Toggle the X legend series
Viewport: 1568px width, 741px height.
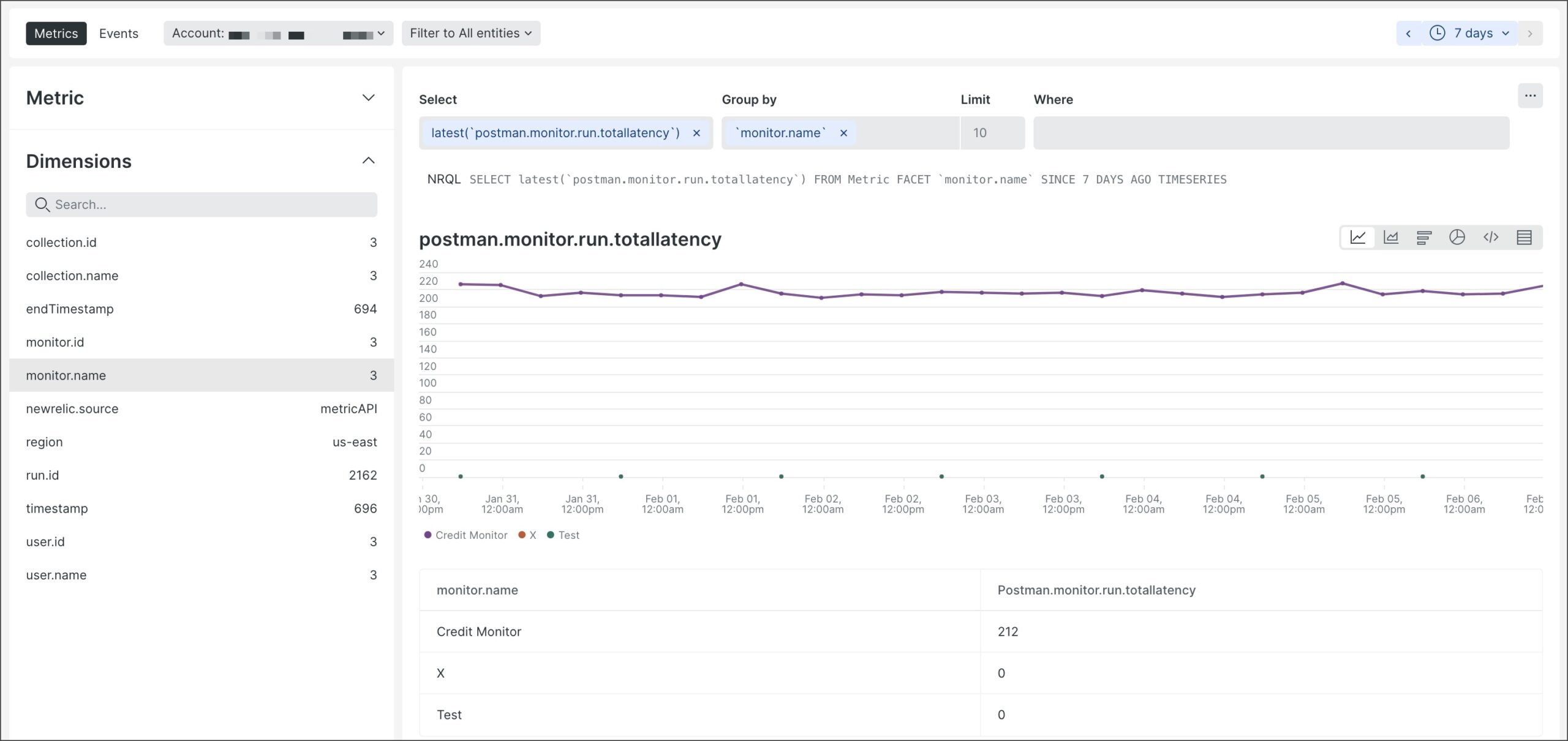(527, 535)
